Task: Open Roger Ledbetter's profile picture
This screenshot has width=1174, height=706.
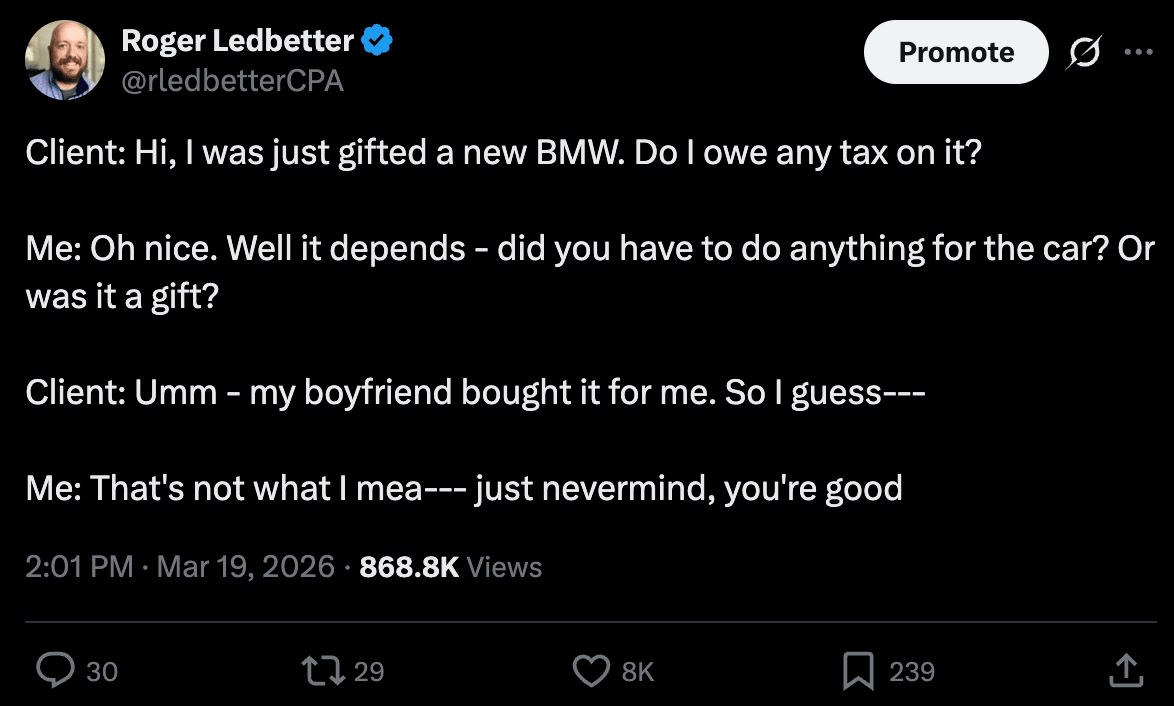Action: tap(64, 60)
